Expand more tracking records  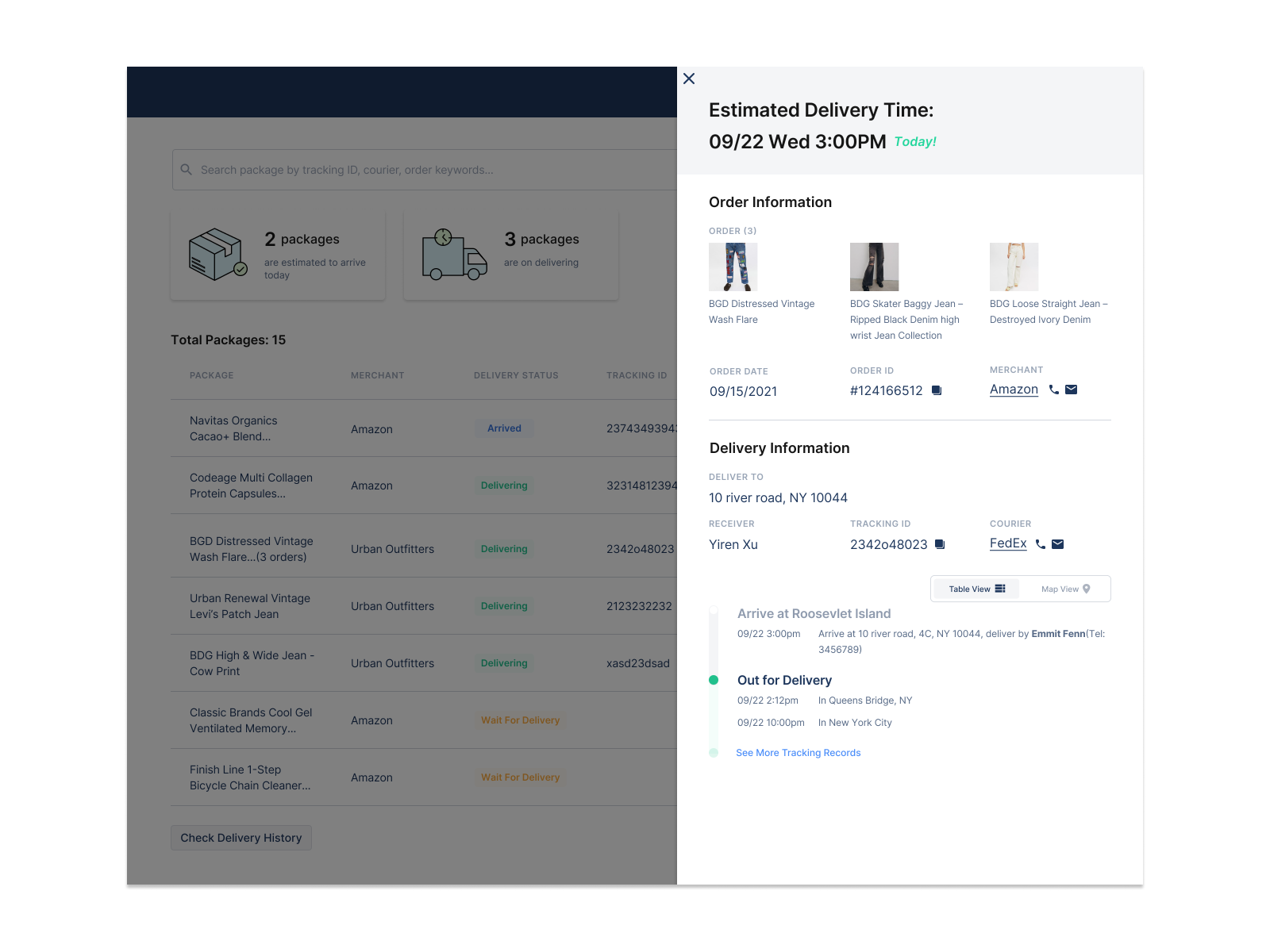[x=798, y=752]
